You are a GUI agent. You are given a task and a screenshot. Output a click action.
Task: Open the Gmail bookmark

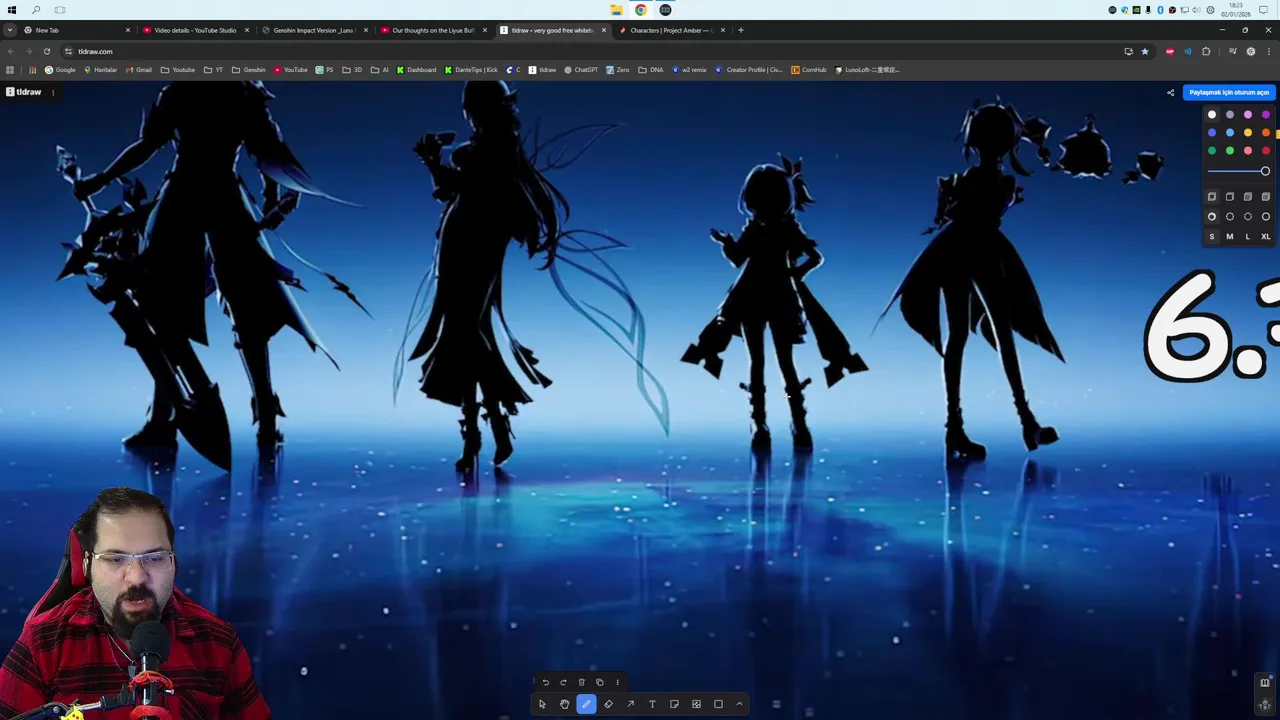coord(139,70)
